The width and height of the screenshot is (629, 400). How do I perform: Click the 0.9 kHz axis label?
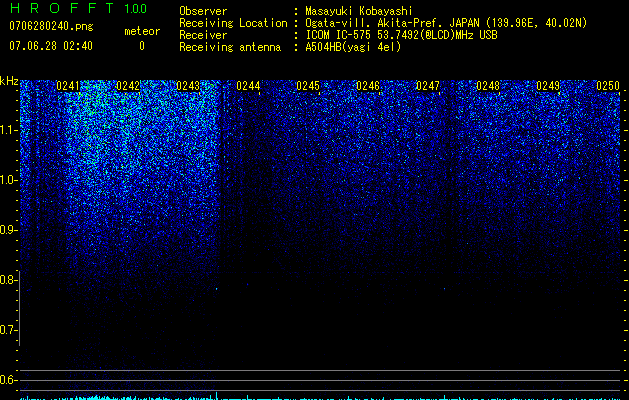(x=8, y=230)
